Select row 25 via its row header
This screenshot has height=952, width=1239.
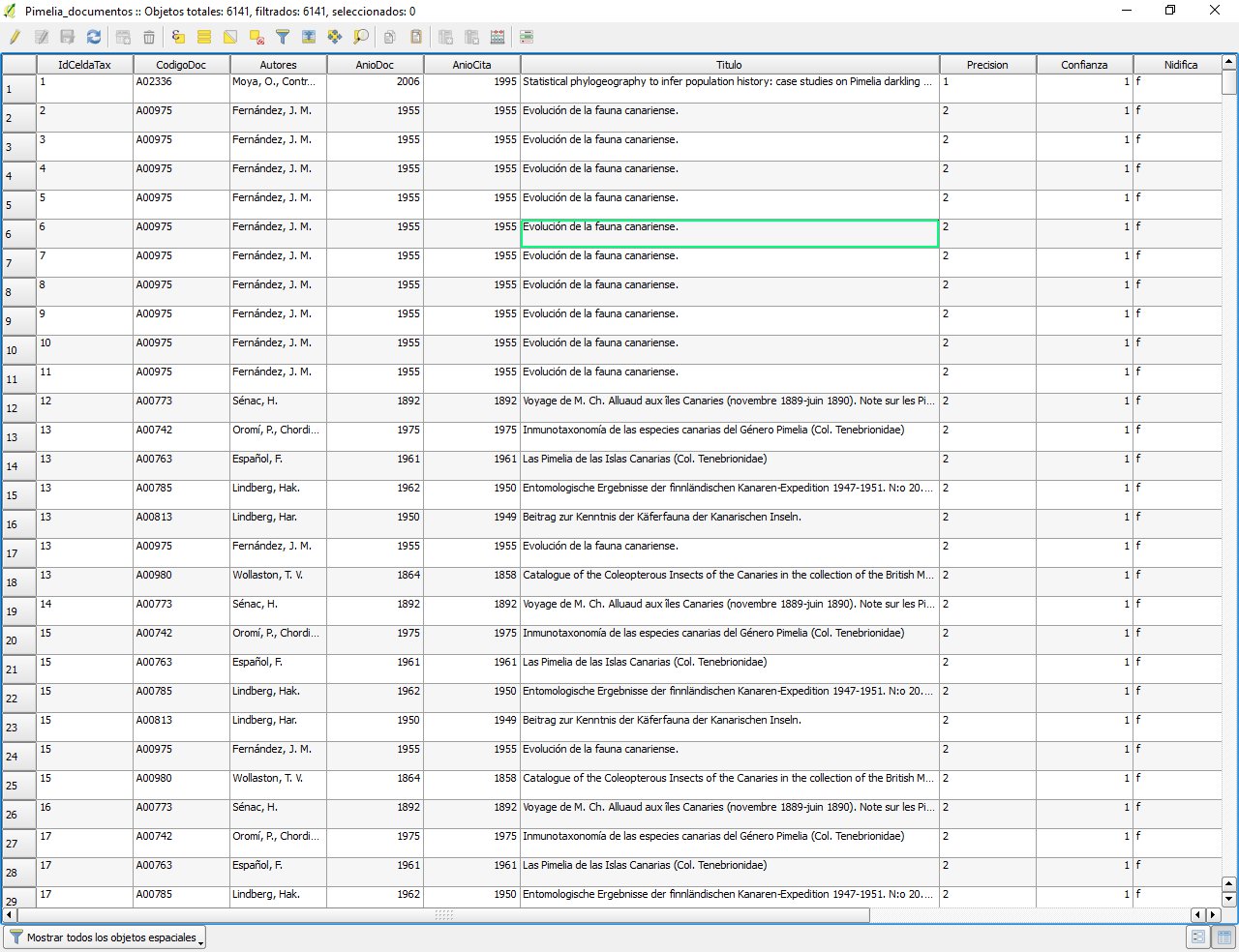tap(18, 786)
